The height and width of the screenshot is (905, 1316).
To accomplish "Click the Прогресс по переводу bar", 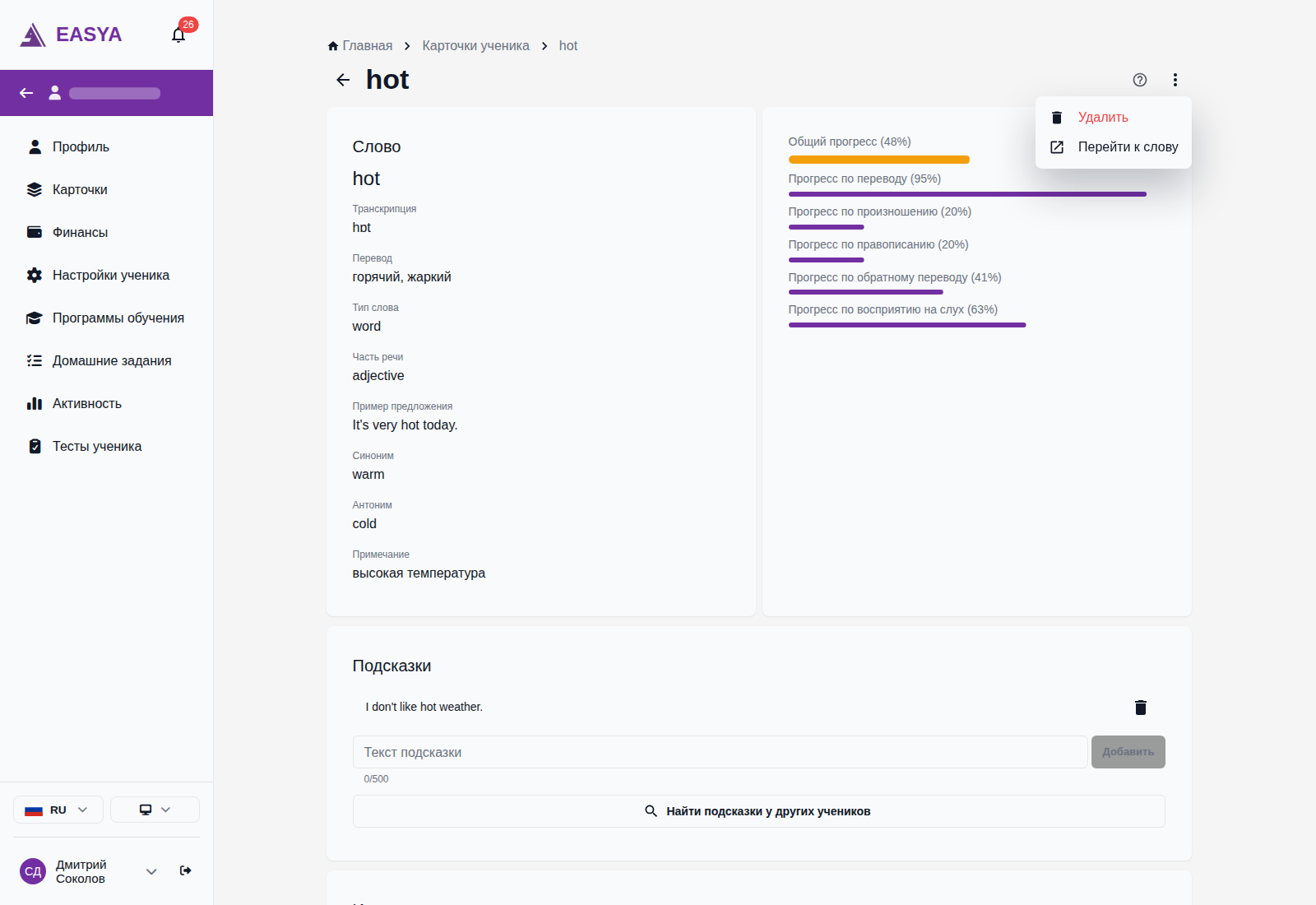I will tap(967, 194).
